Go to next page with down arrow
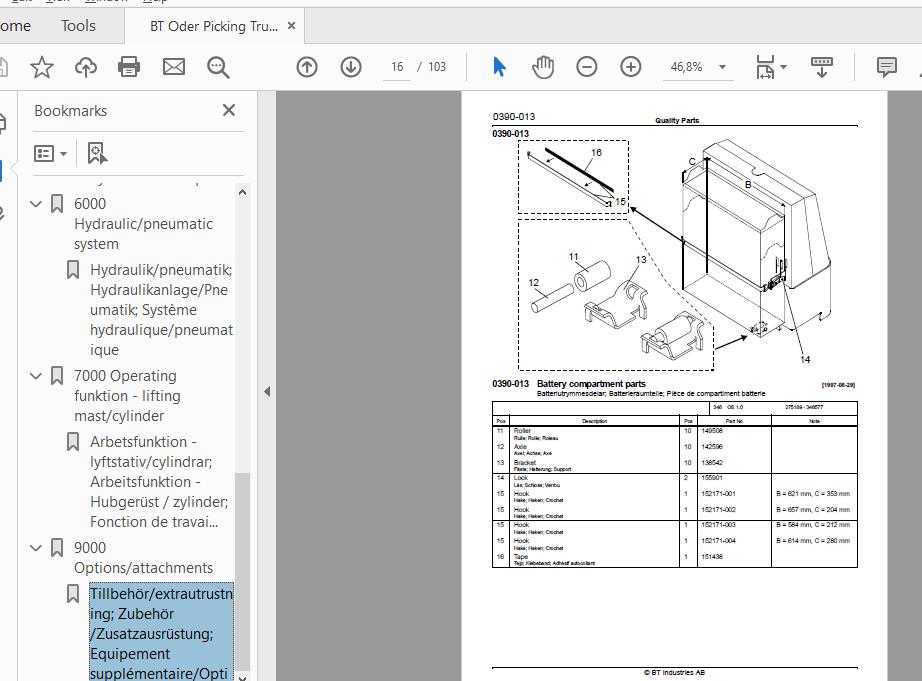 click(x=351, y=67)
